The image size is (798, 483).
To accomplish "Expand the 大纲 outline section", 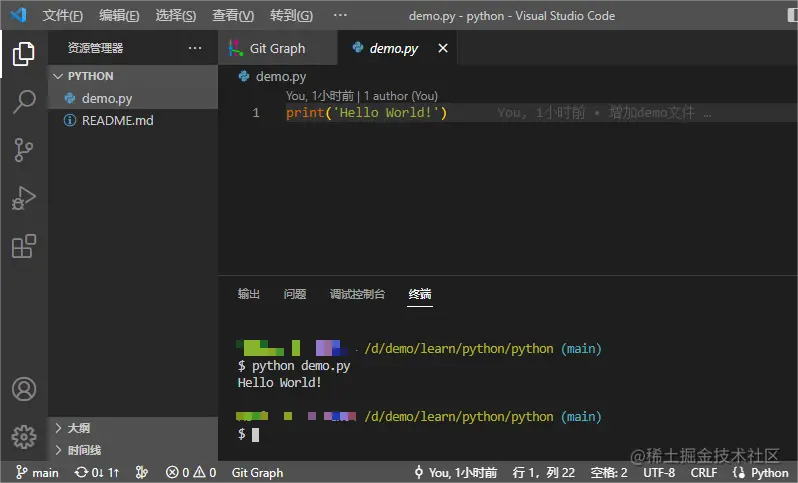I will click(133, 428).
